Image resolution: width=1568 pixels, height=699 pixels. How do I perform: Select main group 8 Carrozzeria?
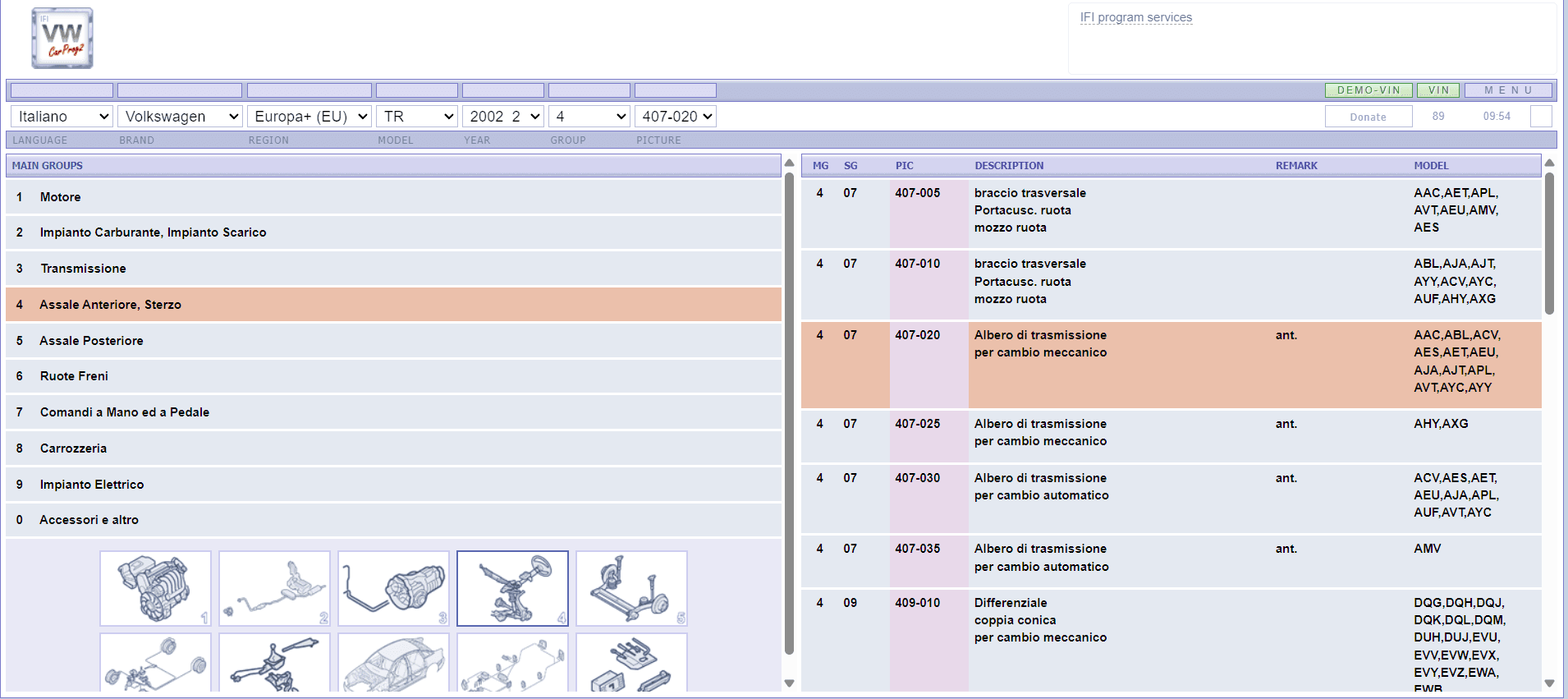(393, 448)
